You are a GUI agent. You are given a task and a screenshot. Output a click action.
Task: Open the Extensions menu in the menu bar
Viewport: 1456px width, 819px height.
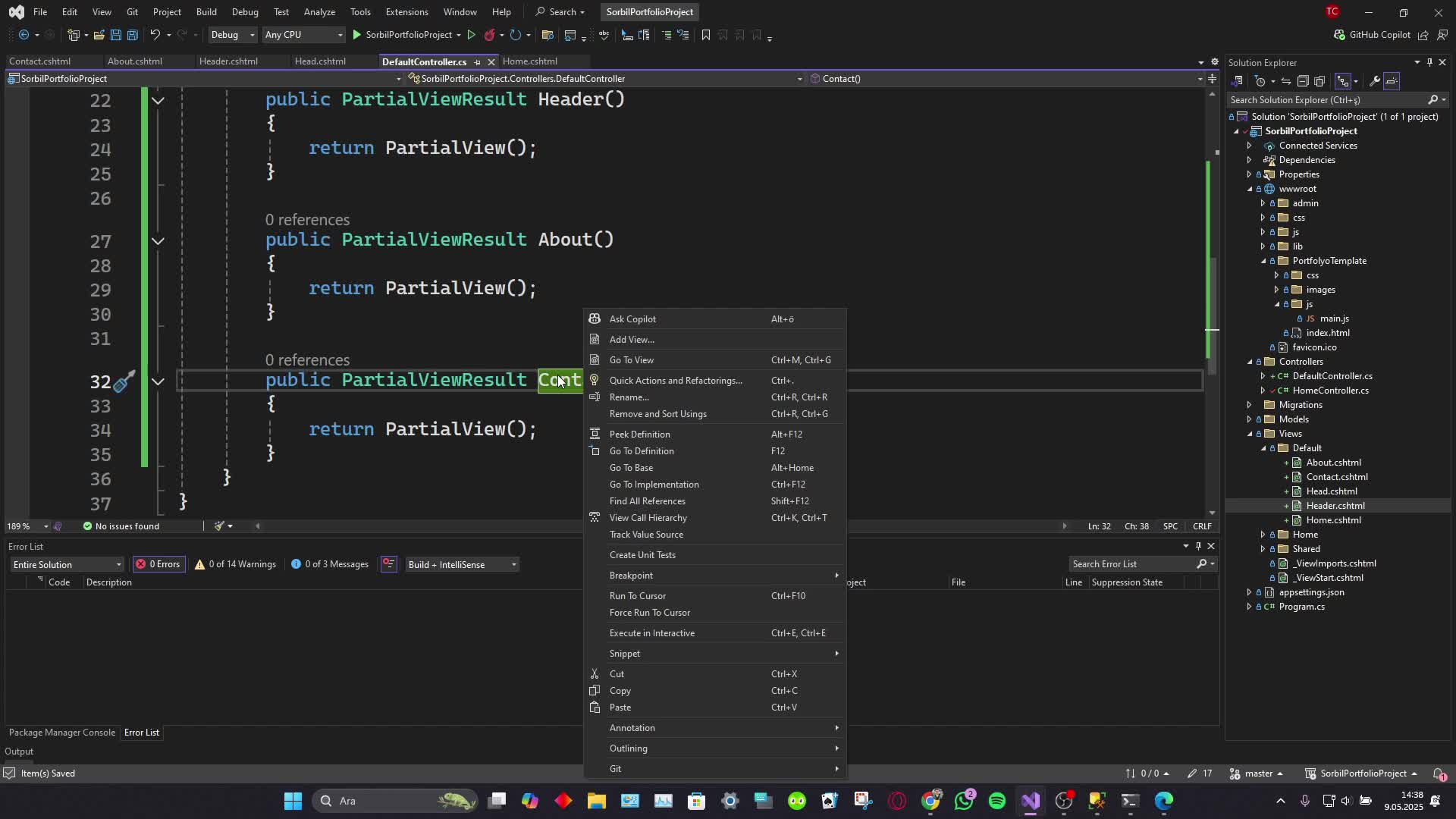point(406,12)
